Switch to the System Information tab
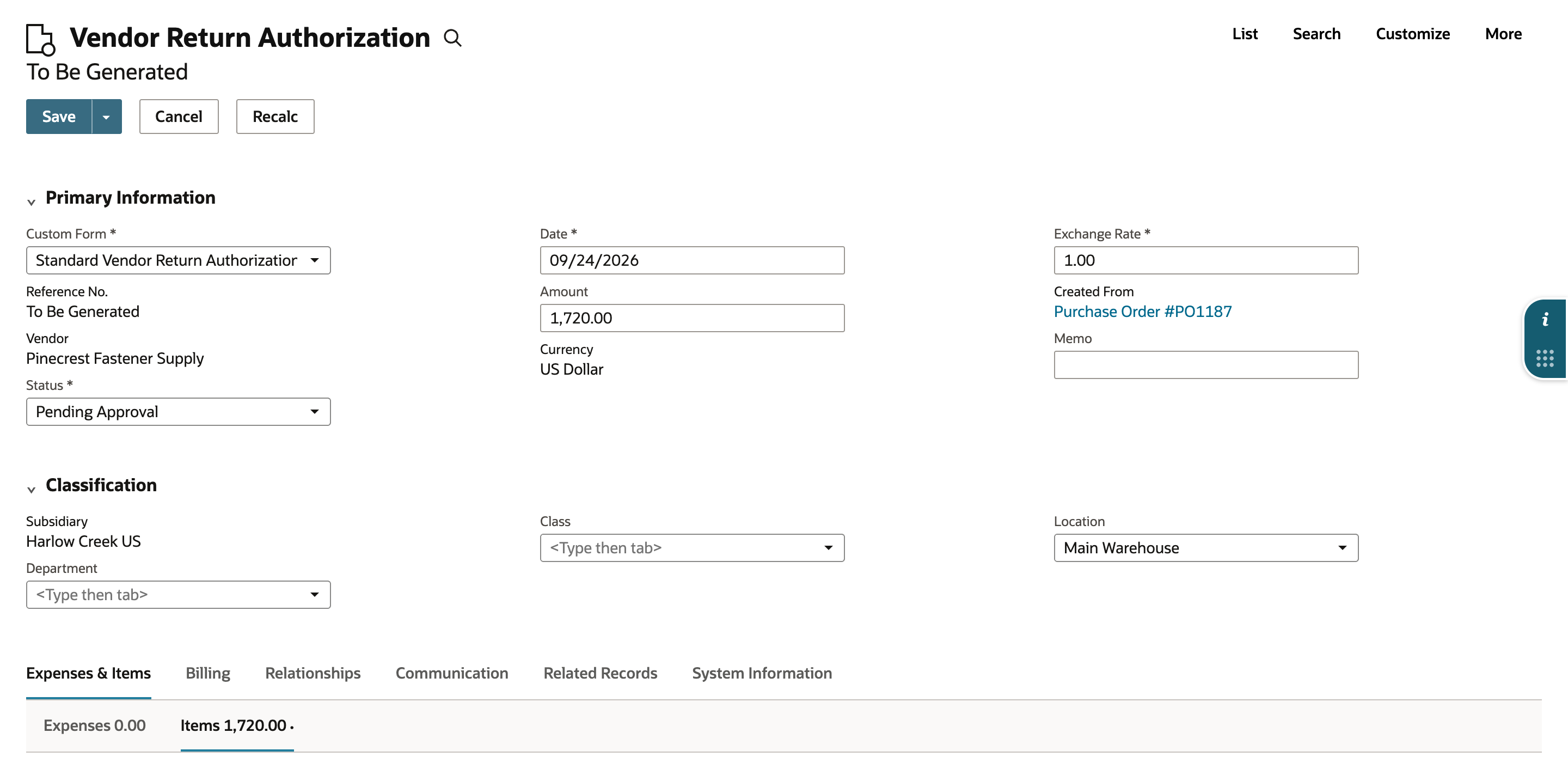1568x757 pixels. tap(762, 673)
